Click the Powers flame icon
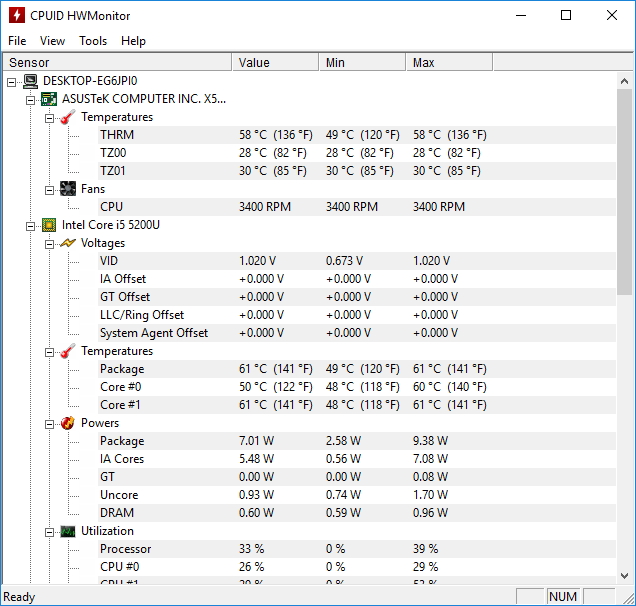The width and height of the screenshot is (636, 606). (x=68, y=423)
